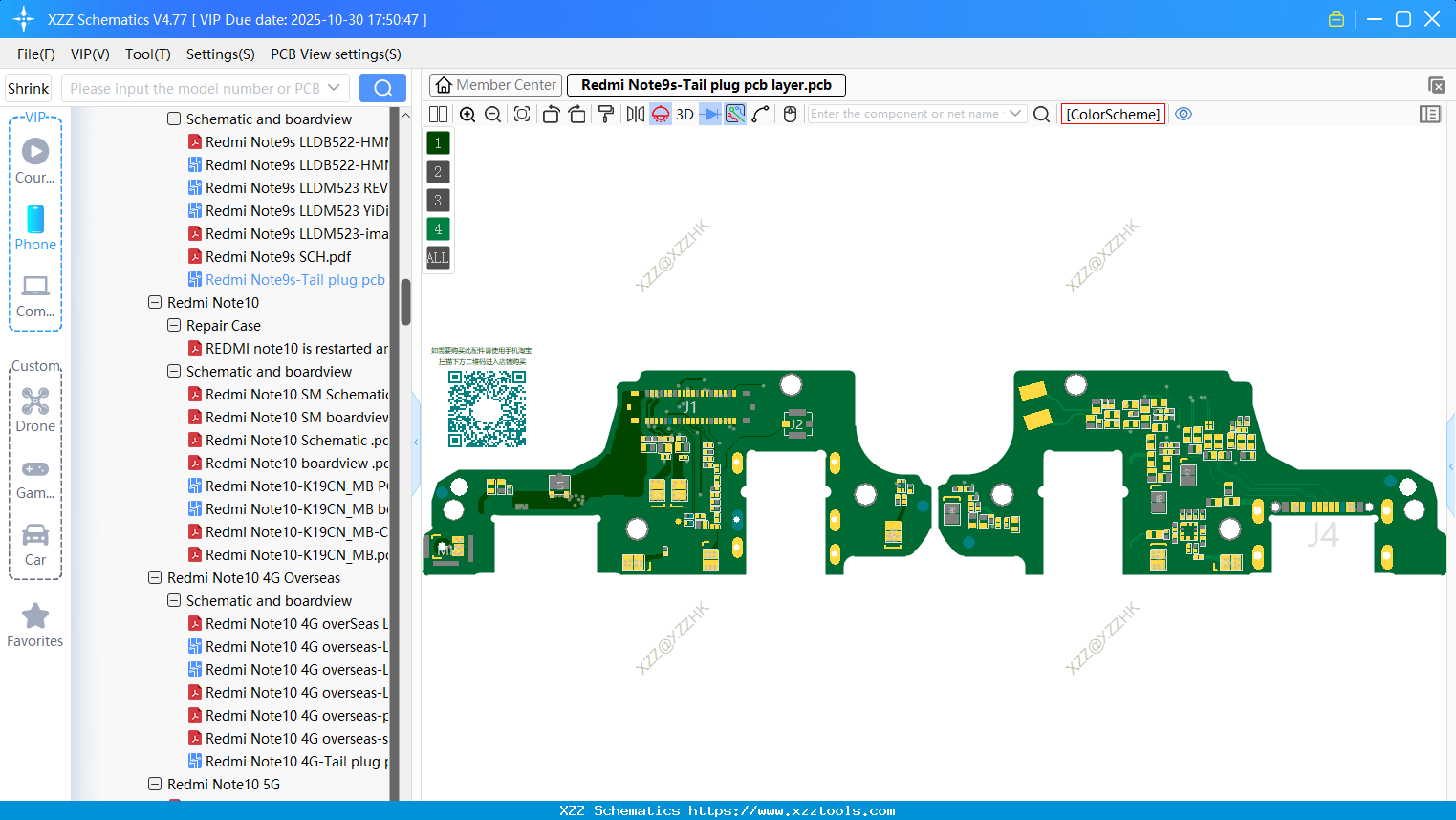Image resolution: width=1456 pixels, height=820 pixels.
Task: Open PCB View settings menu
Action: pos(336,54)
